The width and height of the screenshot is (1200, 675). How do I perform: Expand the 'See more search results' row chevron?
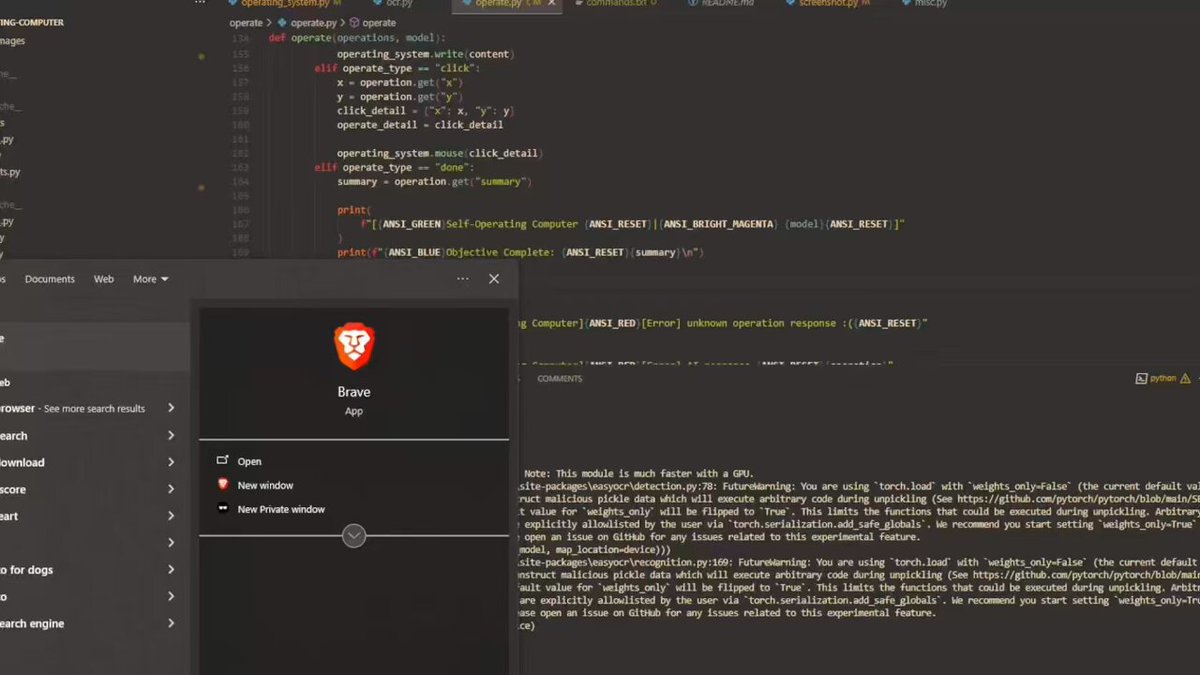pos(171,408)
